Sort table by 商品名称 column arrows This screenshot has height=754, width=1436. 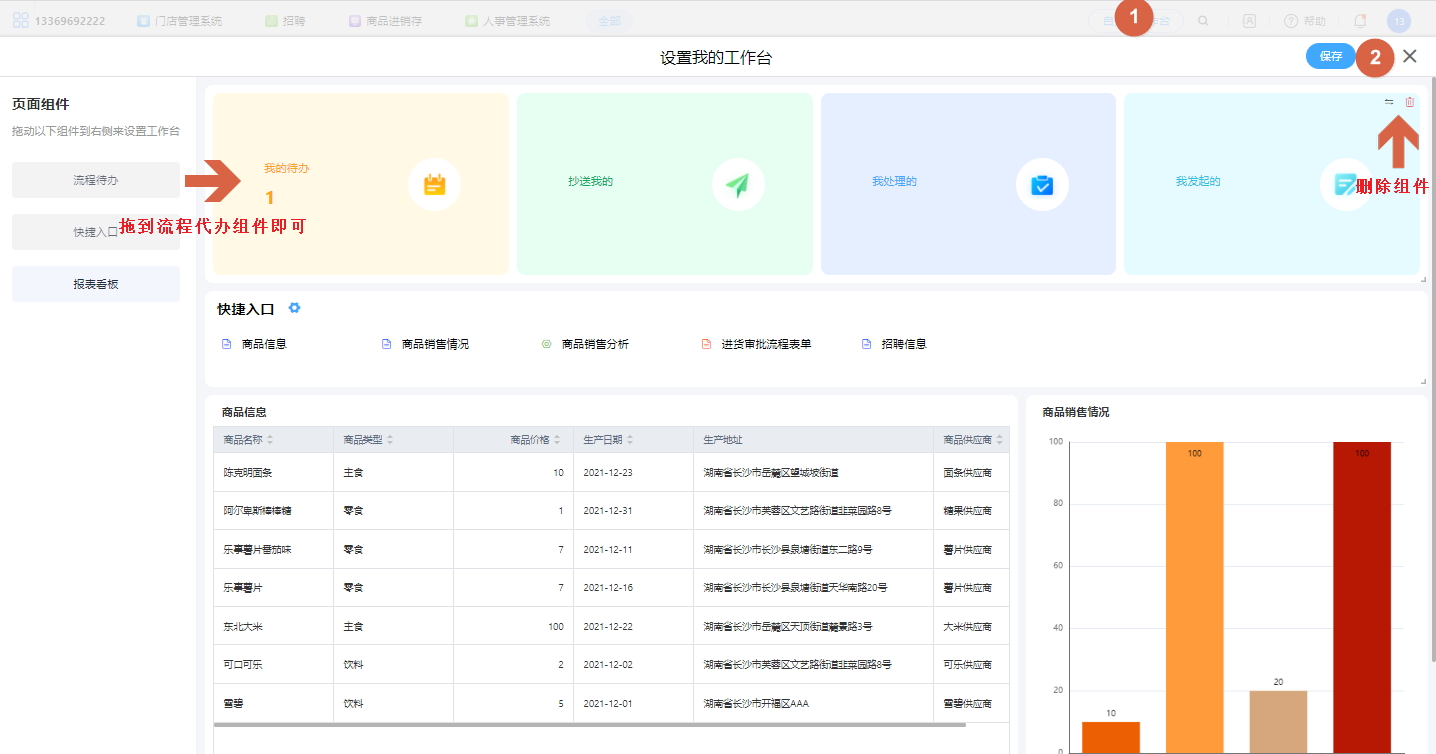[x=270, y=440]
